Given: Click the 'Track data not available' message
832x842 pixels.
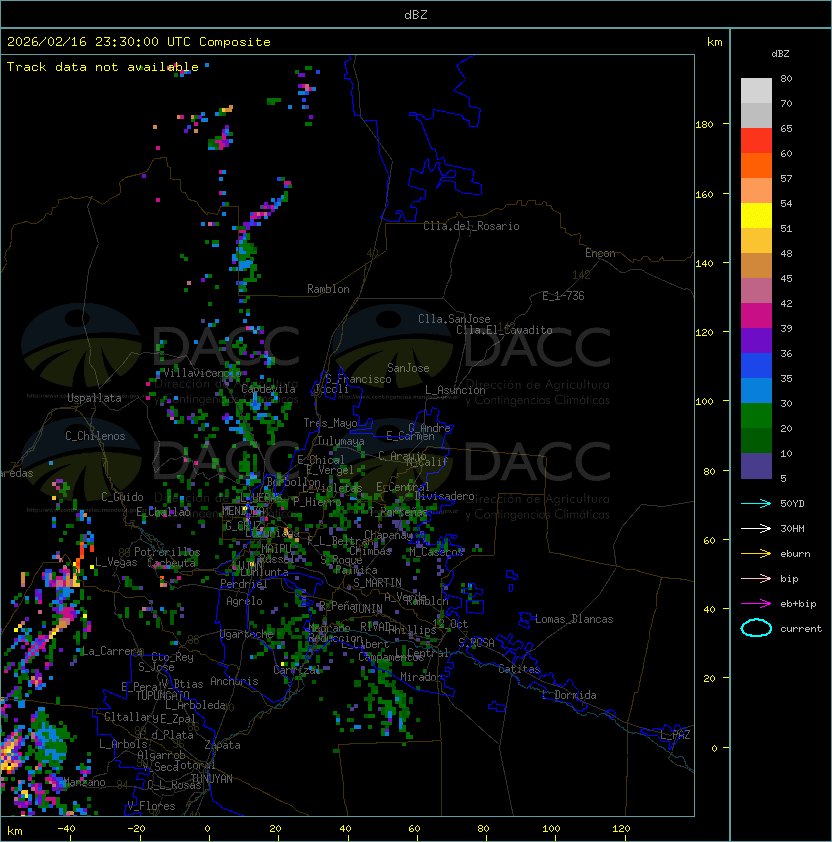Looking at the screenshot, I should [x=103, y=67].
